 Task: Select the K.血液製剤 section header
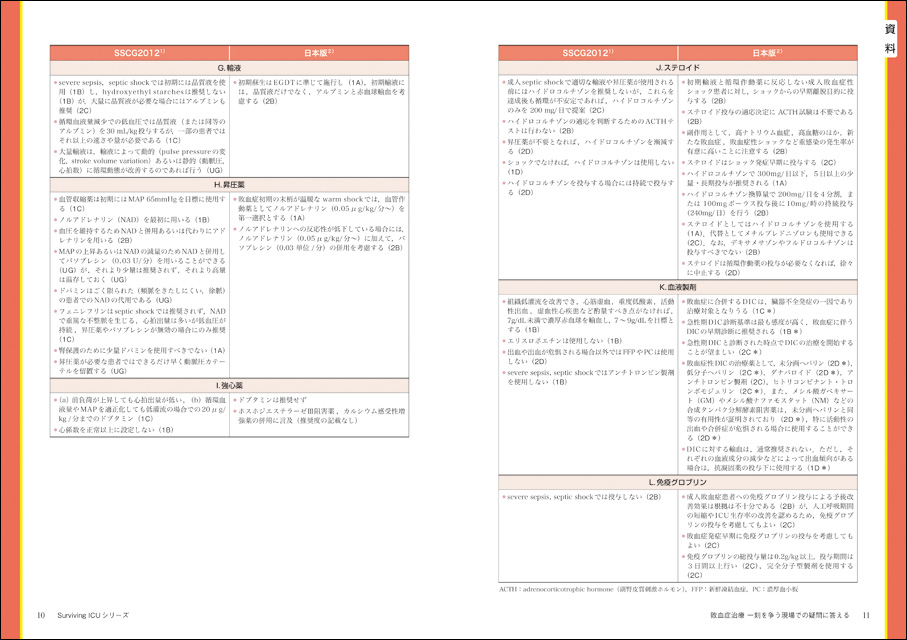(677, 287)
